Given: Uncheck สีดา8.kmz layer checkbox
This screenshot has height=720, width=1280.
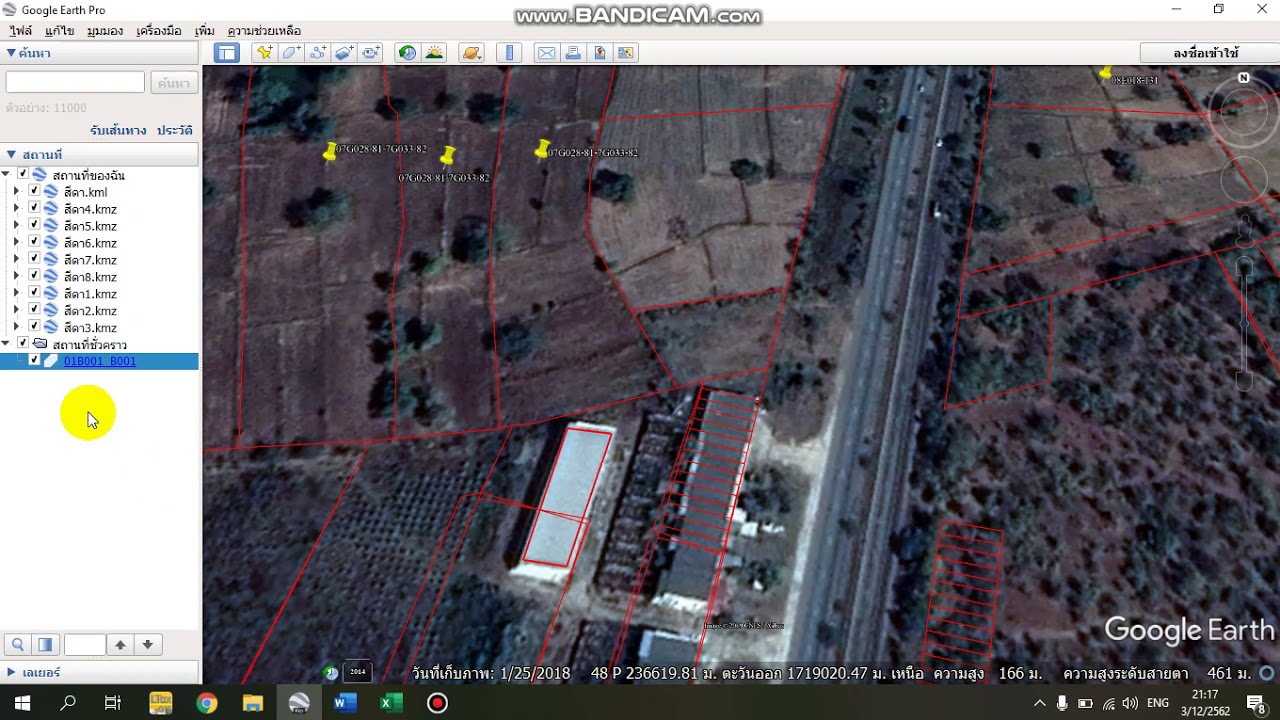Looking at the screenshot, I should [34, 277].
